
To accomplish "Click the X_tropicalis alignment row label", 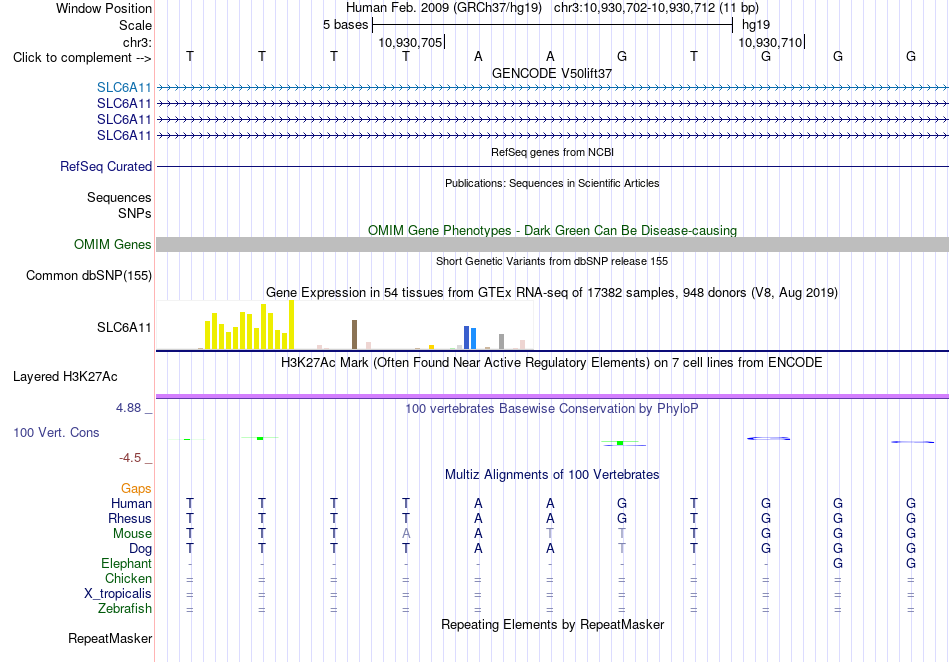I will pyautogui.click(x=118, y=594).
